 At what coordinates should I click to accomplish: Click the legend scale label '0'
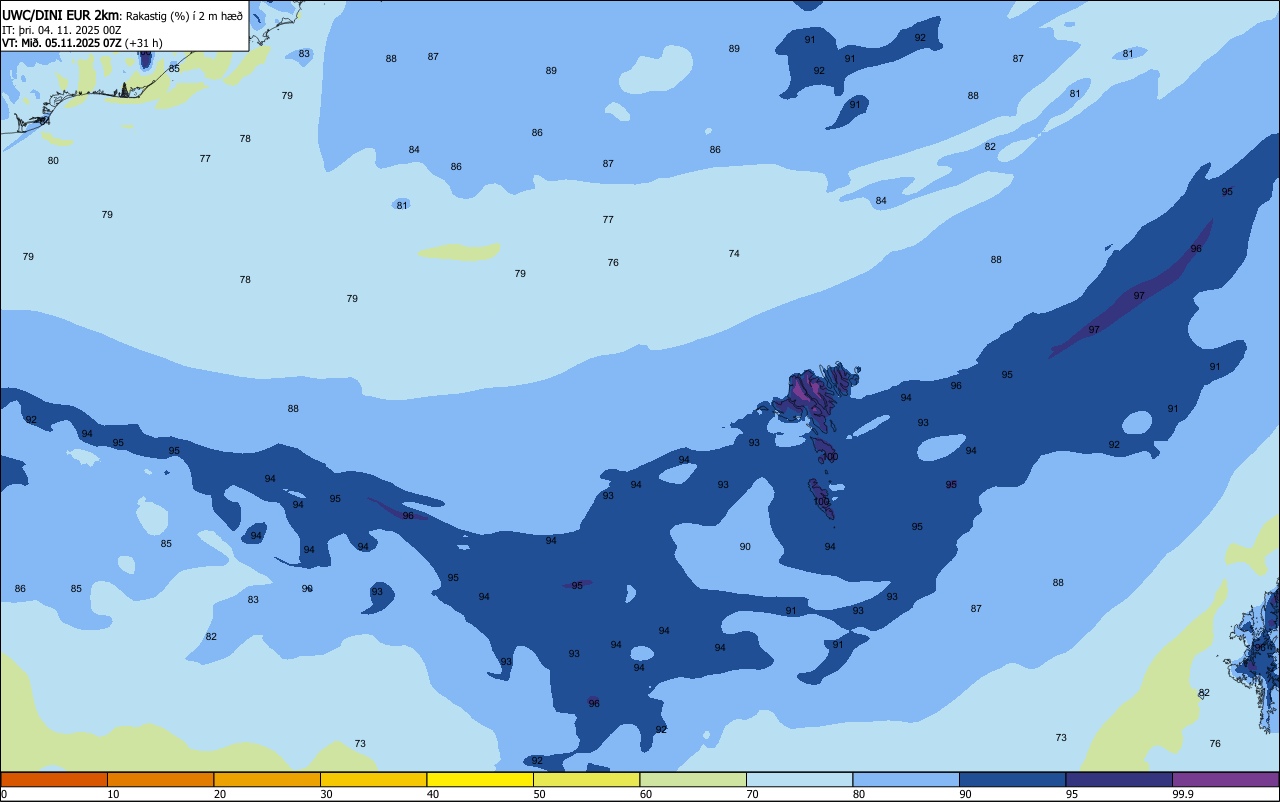click(4, 794)
